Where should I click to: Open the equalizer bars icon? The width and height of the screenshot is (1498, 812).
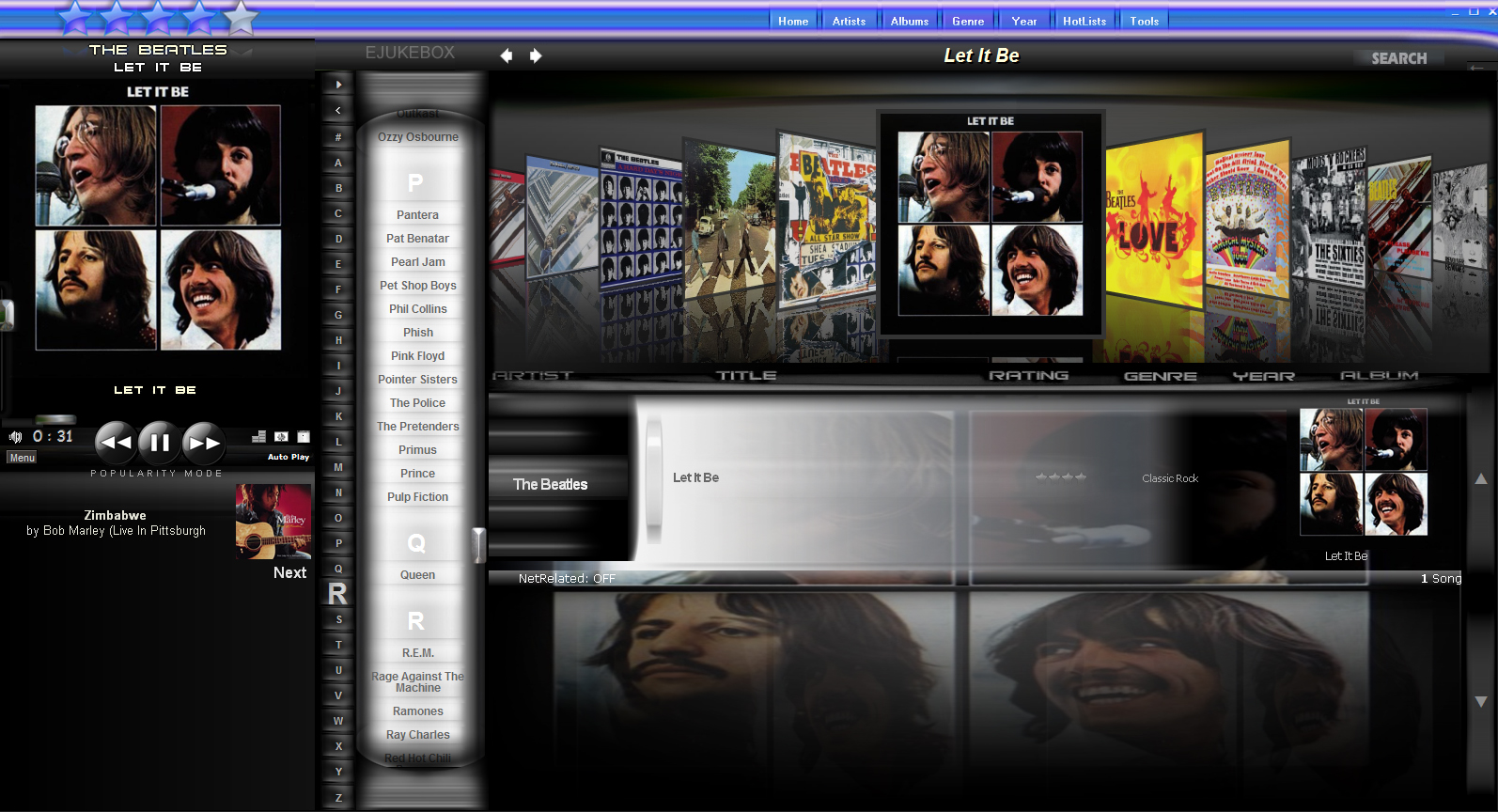259,437
